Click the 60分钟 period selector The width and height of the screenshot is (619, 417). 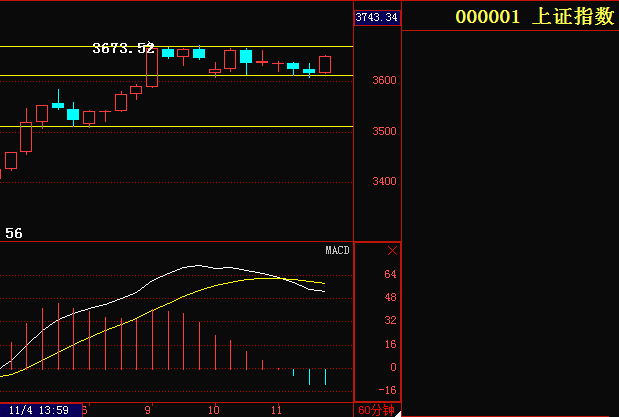[376, 410]
